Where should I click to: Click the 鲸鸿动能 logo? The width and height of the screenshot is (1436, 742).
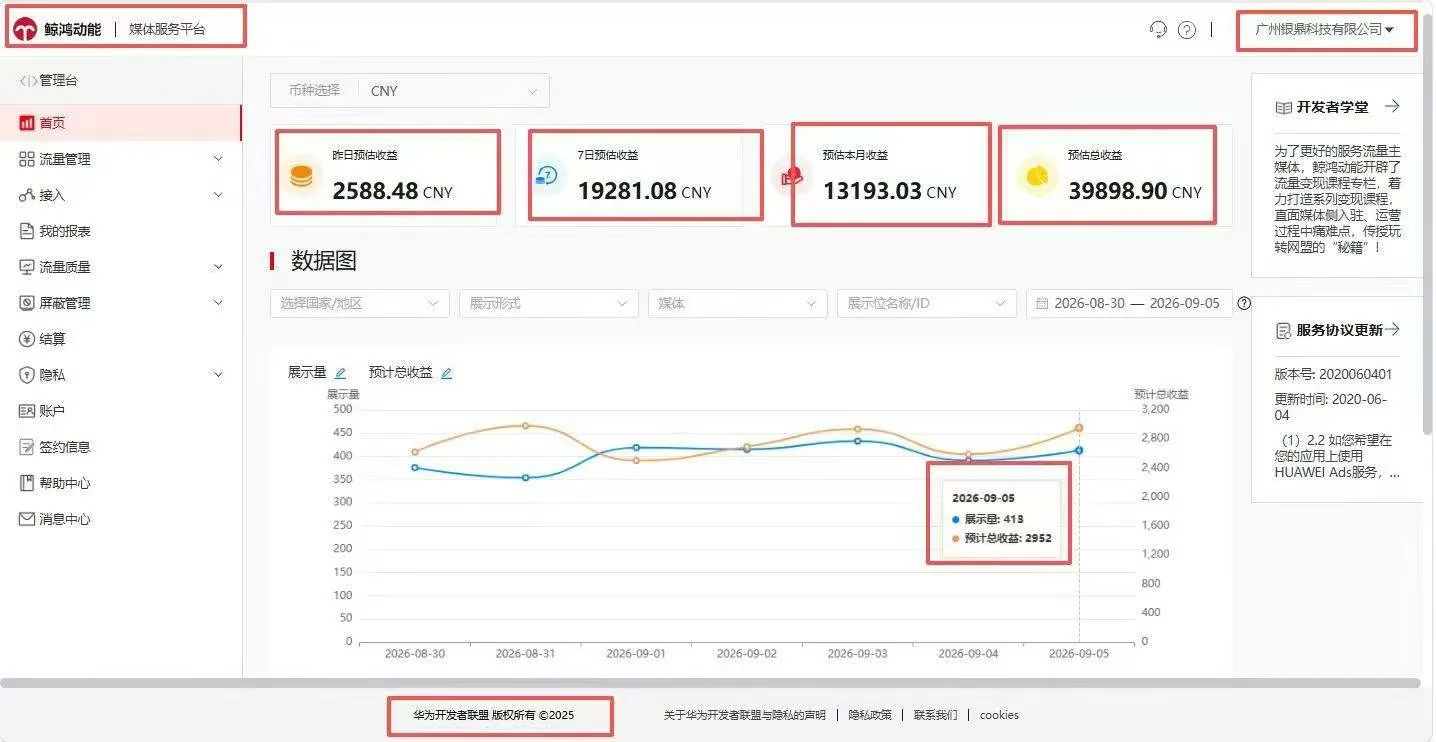25,30
